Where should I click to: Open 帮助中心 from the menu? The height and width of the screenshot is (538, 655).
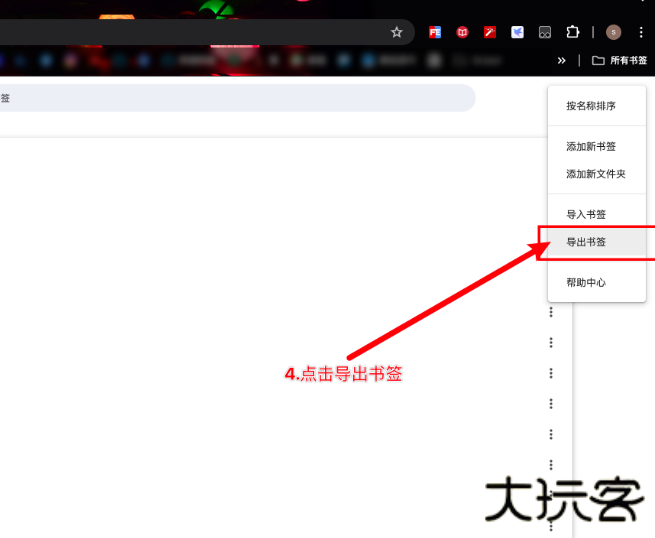(x=586, y=282)
